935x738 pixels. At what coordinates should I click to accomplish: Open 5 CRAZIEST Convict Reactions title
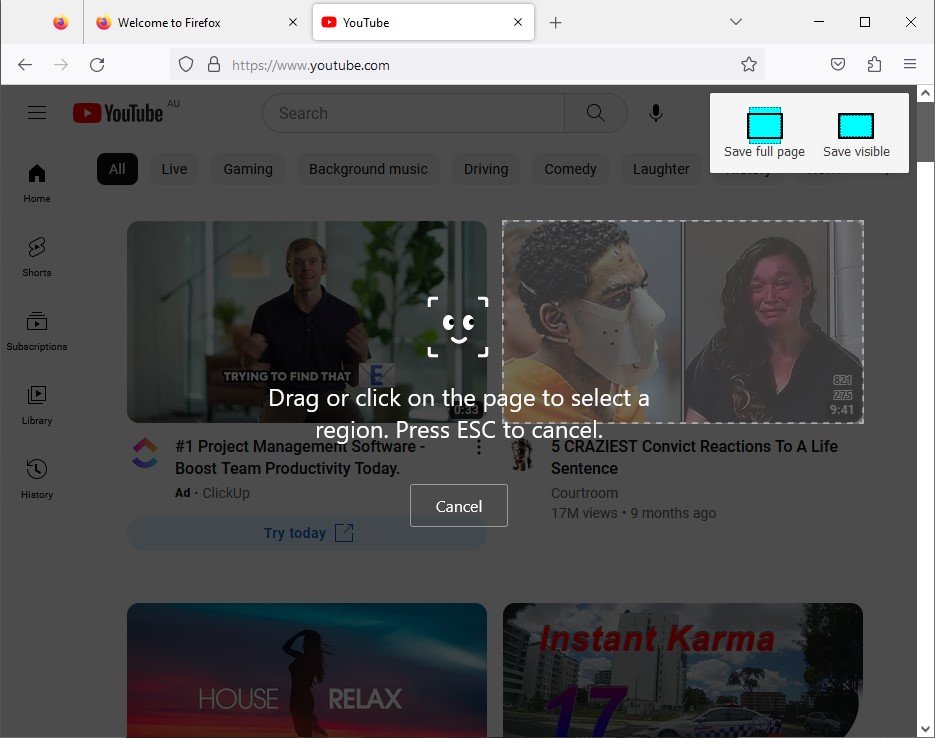[x=695, y=457]
